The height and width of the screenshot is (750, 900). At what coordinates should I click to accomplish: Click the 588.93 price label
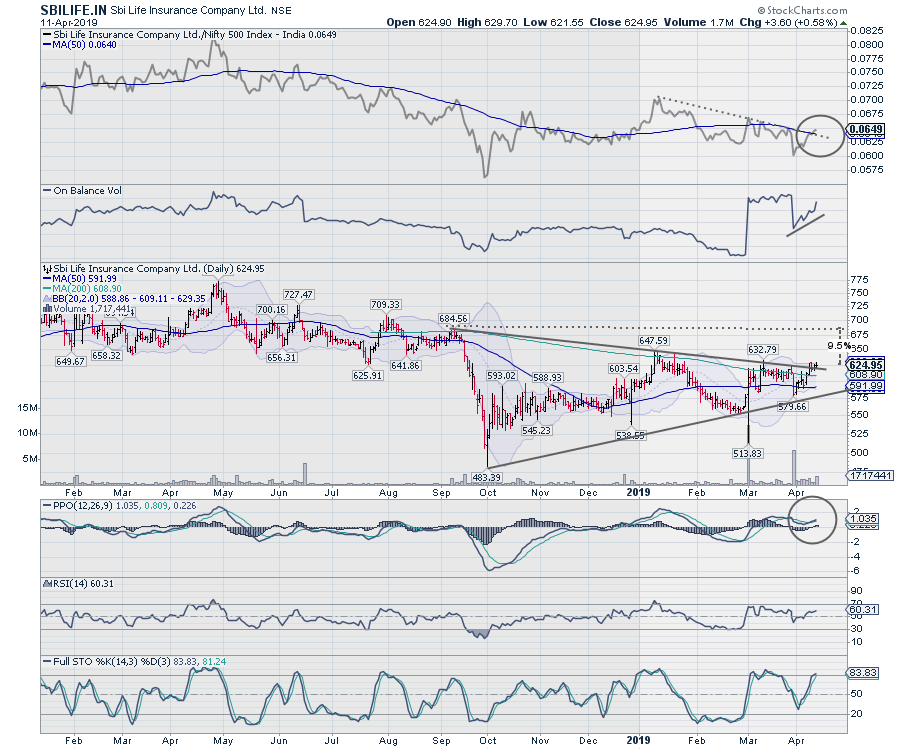point(547,378)
